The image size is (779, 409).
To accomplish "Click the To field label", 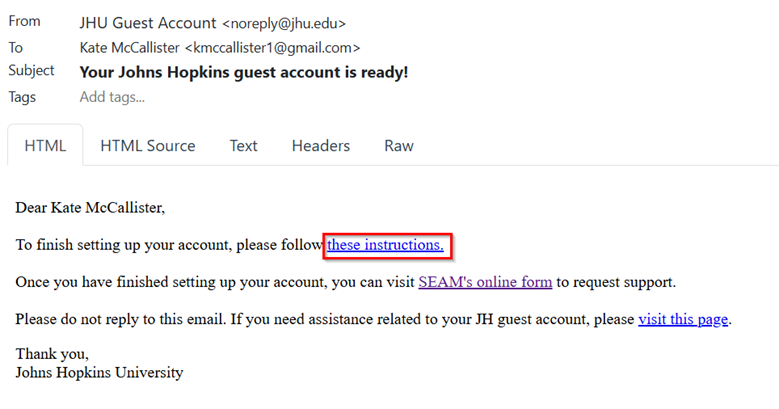I will pos(15,48).
